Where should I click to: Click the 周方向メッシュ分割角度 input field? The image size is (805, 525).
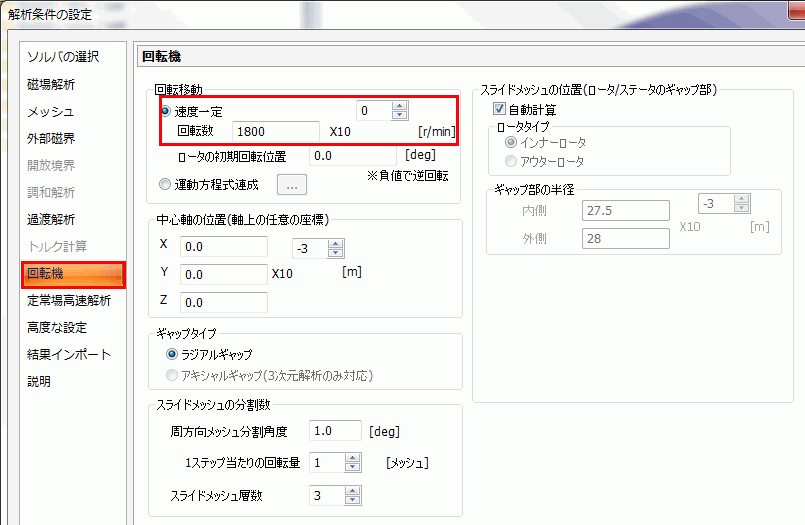point(335,431)
